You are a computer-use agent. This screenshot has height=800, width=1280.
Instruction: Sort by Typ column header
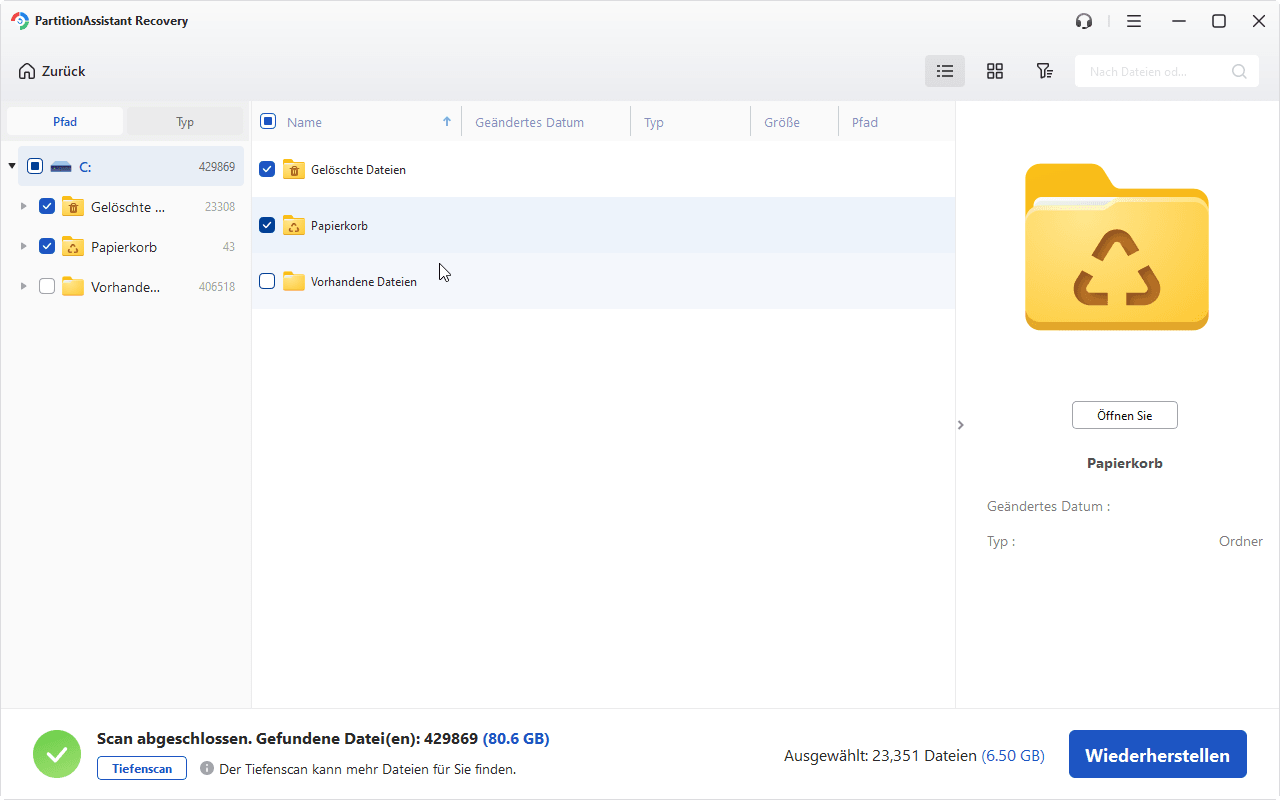[654, 122]
